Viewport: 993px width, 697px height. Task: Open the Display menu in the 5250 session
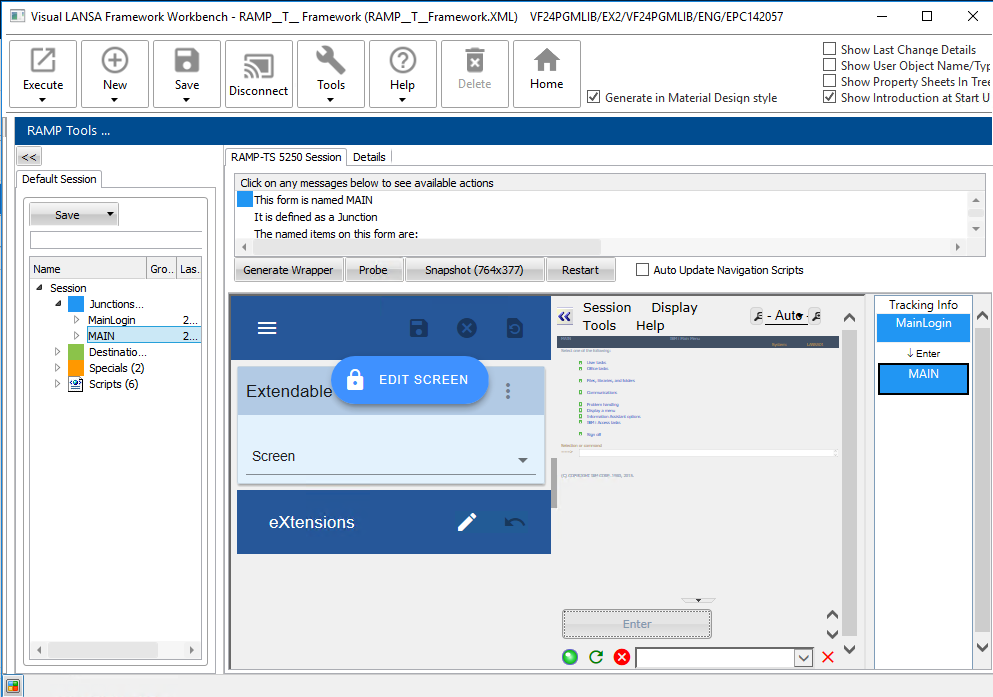pos(674,308)
